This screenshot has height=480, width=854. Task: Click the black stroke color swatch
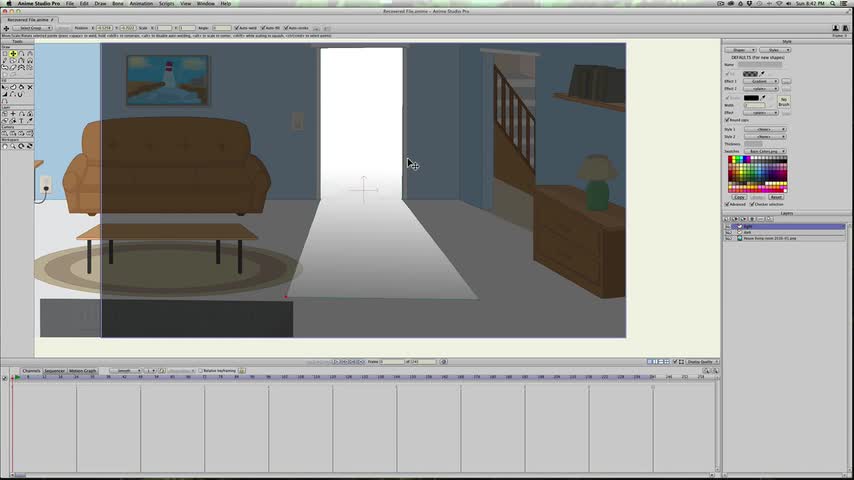click(751, 98)
